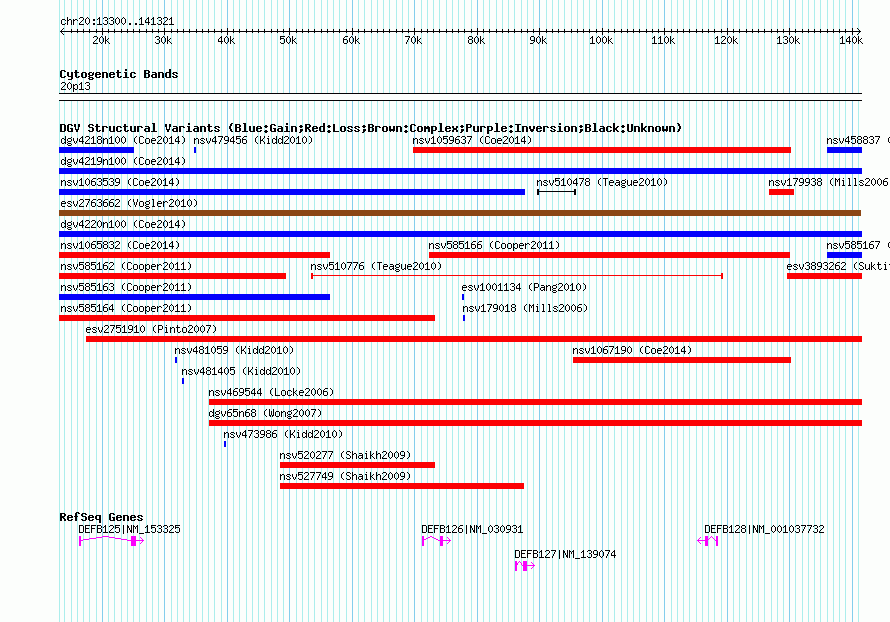Click the nsv1067190 red bar

point(682,360)
